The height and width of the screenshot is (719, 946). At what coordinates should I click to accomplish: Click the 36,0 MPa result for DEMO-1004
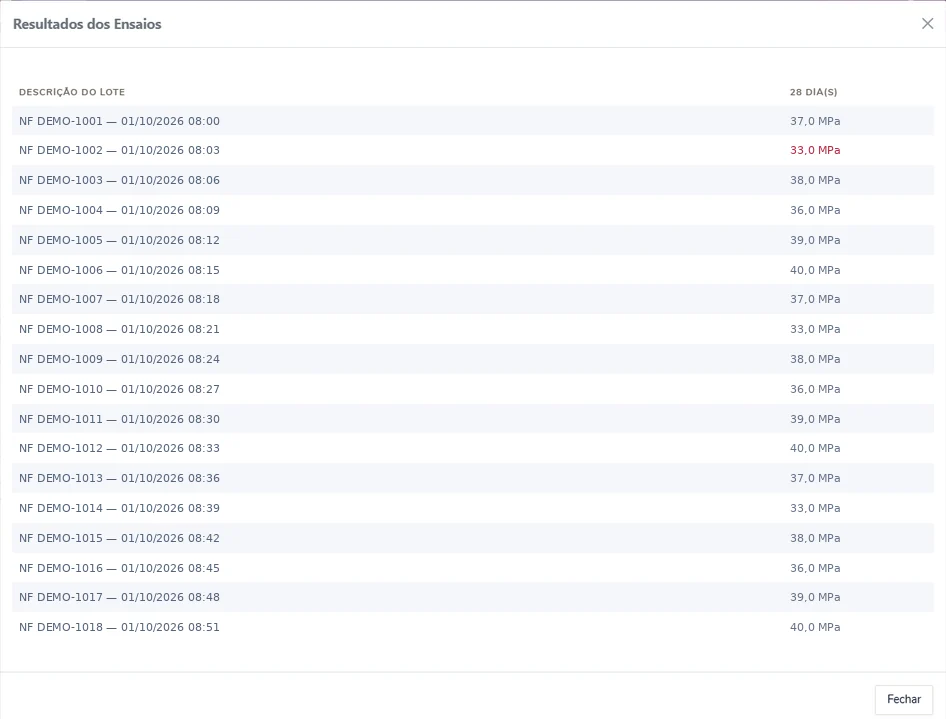point(815,210)
